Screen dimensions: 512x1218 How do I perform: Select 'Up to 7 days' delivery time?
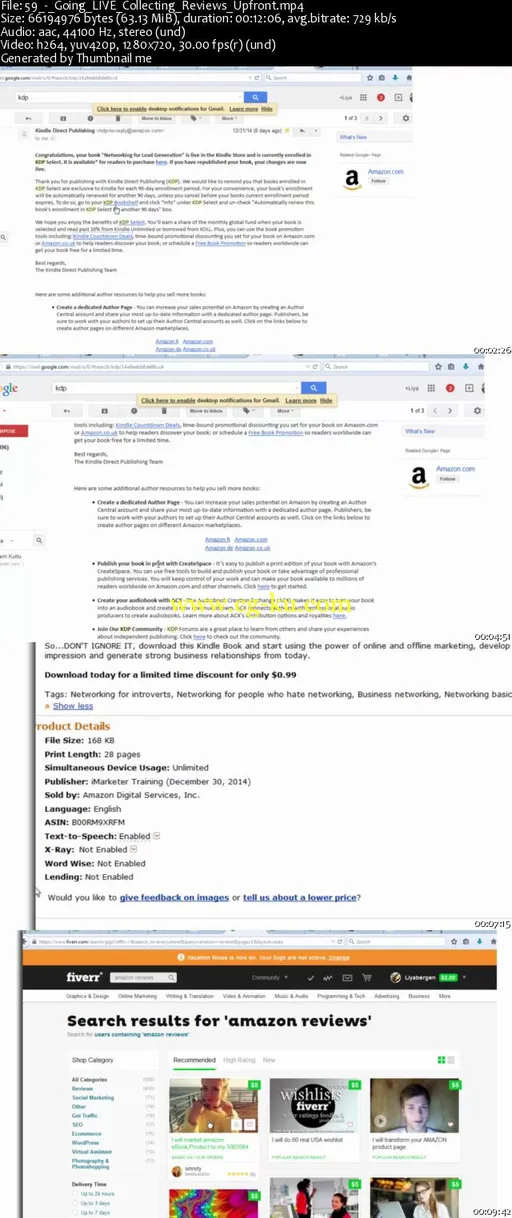[x=92, y=1213]
